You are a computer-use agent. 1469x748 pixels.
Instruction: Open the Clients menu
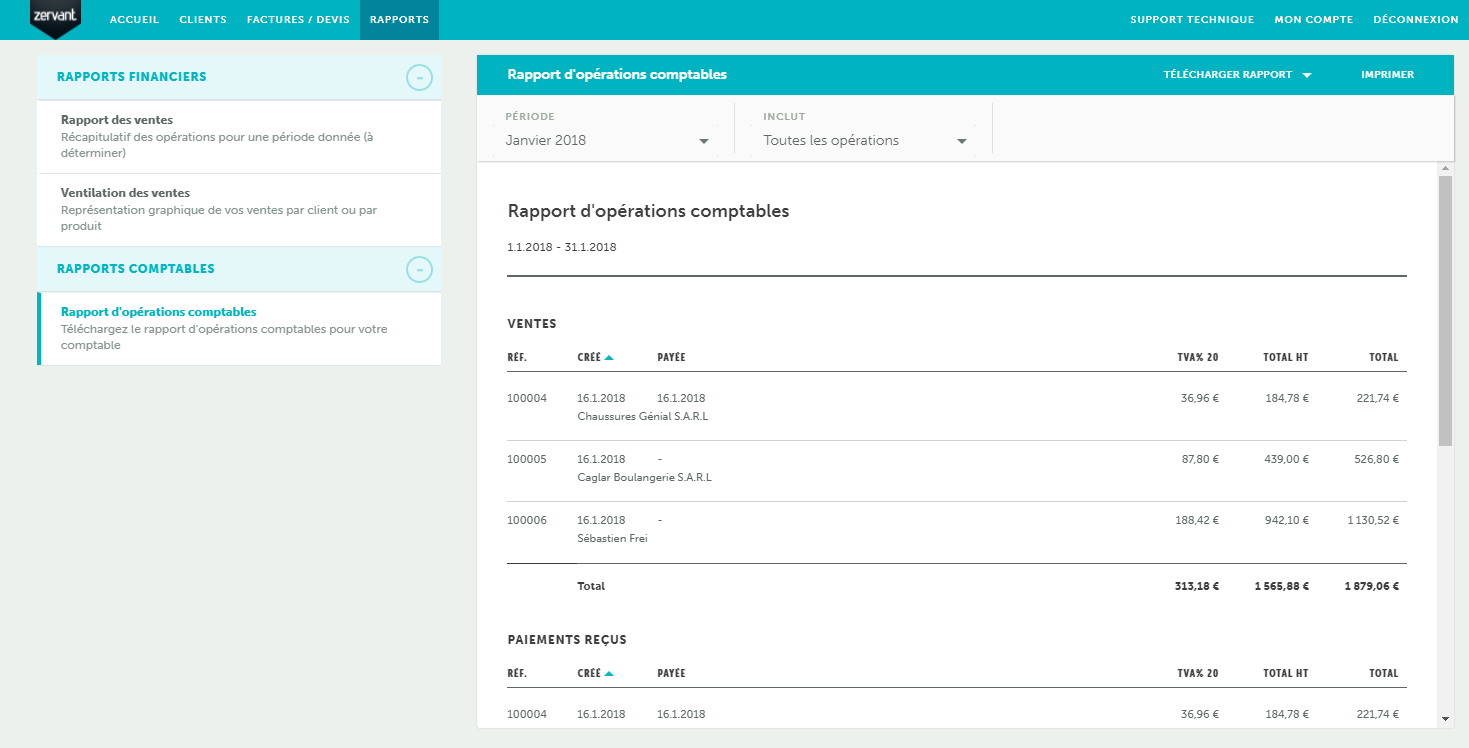coord(203,20)
